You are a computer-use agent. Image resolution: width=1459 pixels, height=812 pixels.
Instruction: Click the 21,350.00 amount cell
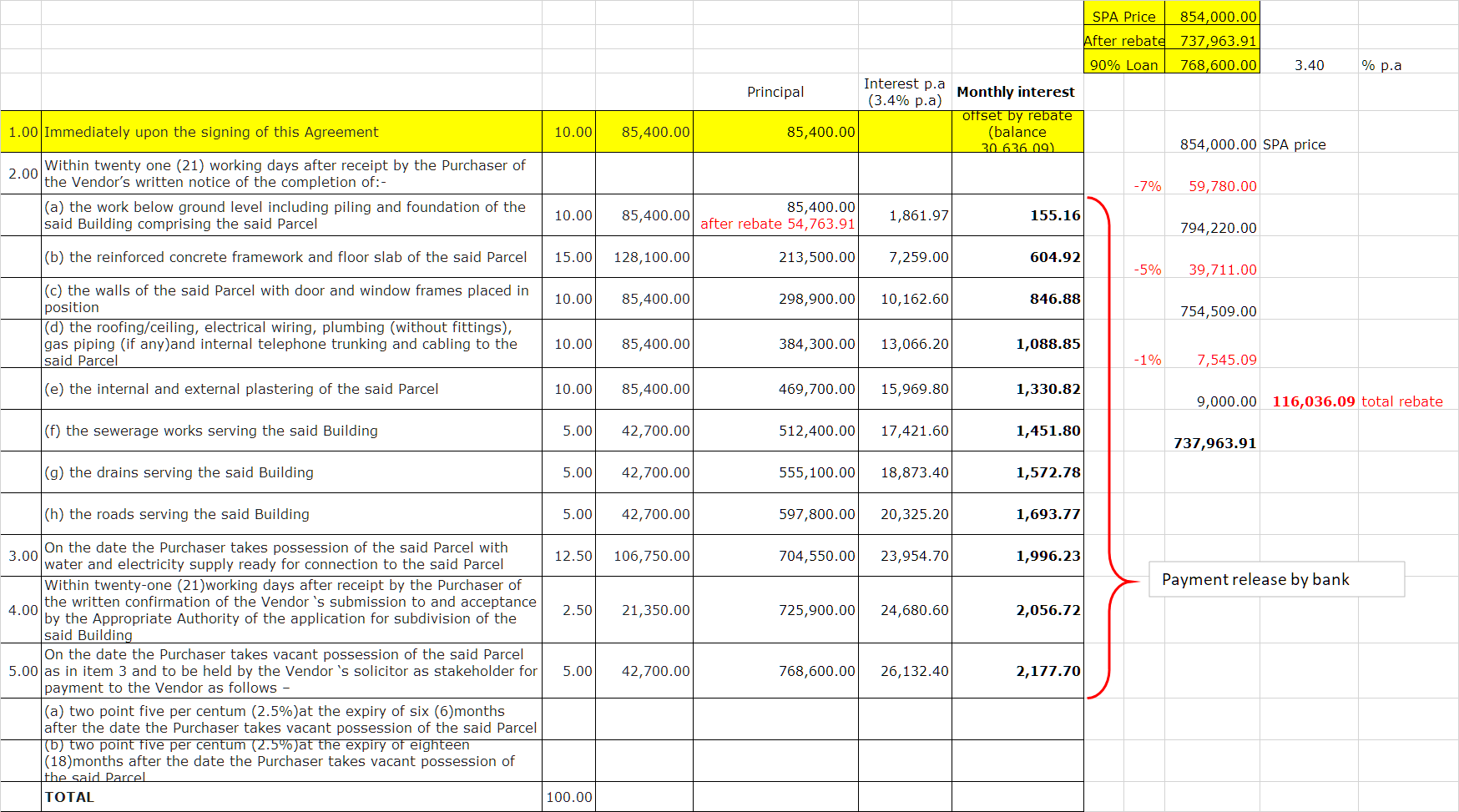(x=644, y=610)
